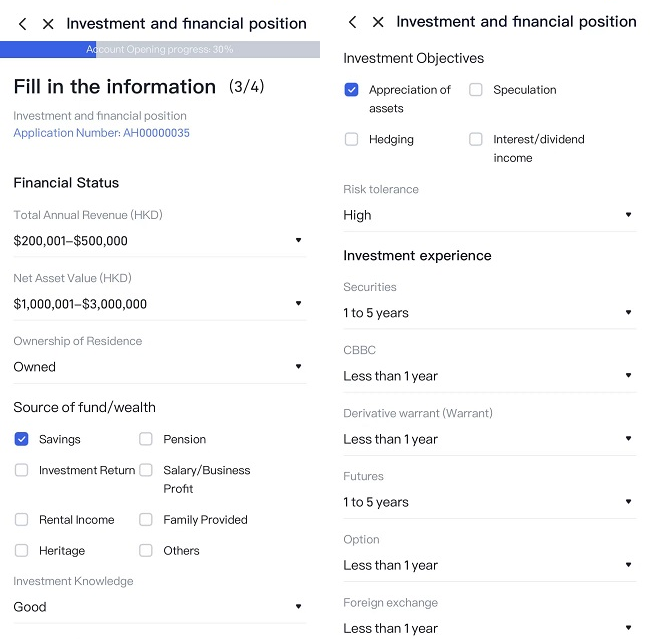Tap the X icon on the right screen

click(378, 22)
